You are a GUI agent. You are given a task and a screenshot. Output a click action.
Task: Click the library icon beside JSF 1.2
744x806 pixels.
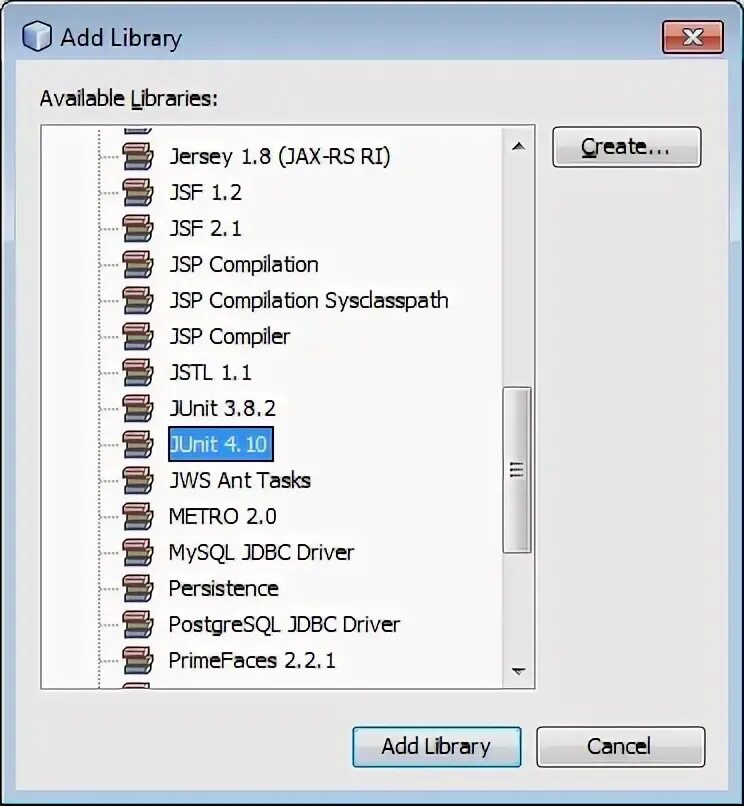(x=138, y=192)
